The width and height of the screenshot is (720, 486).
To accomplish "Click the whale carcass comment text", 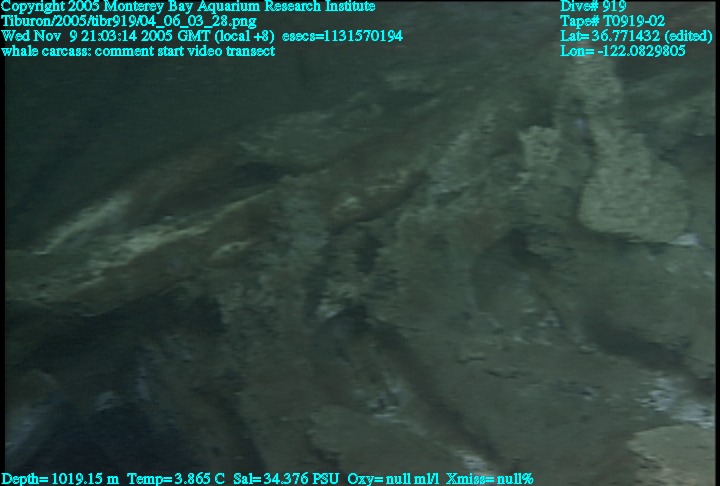I will pyautogui.click(x=138, y=51).
